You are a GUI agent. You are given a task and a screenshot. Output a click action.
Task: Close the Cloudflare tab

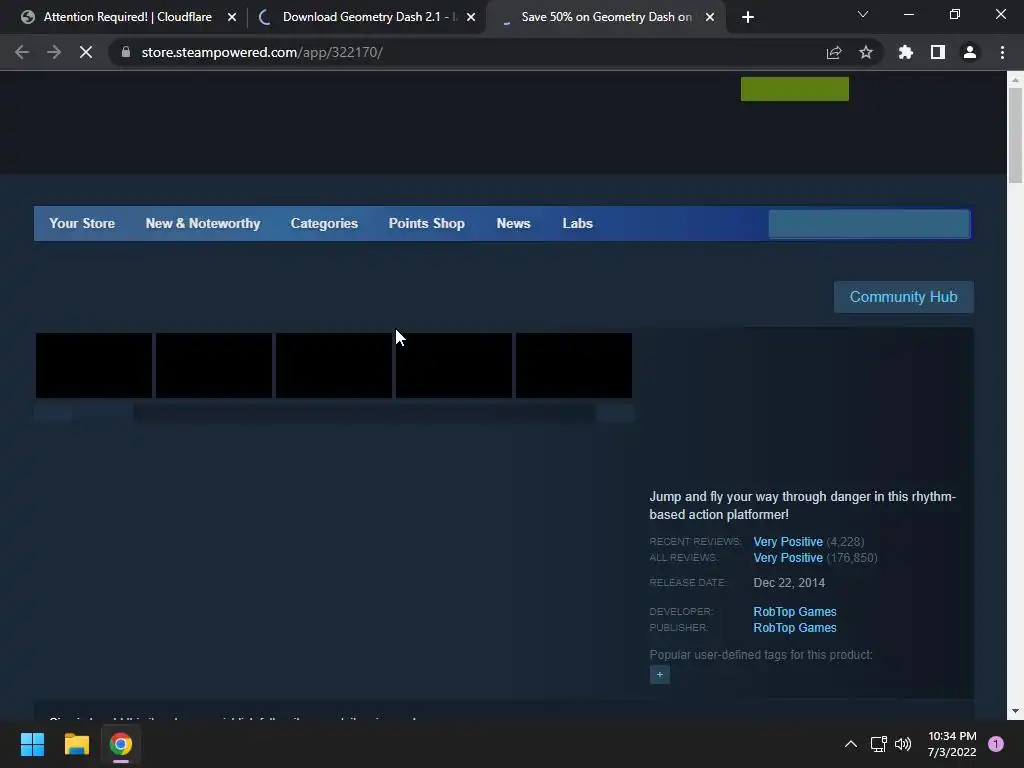tap(232, 18)
